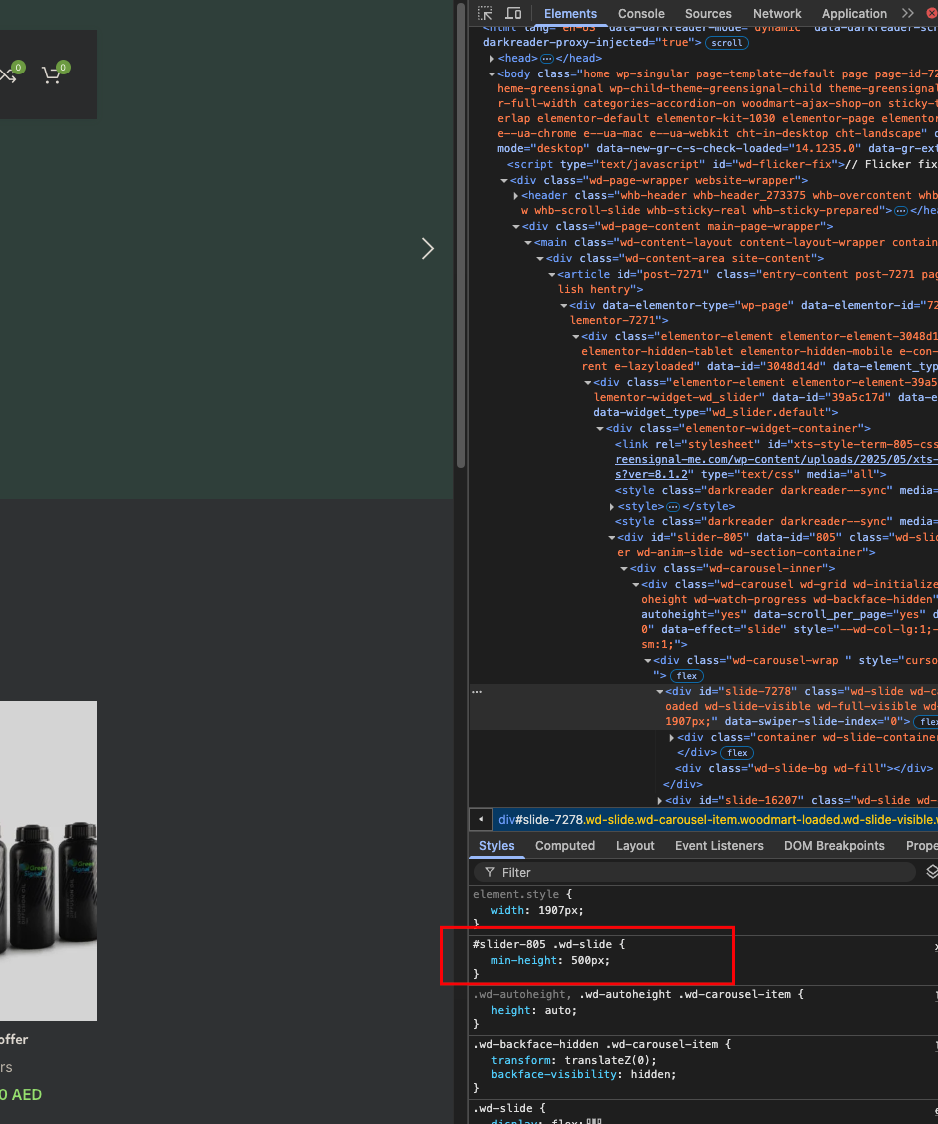Open the reensignal-me.com stylesheet link

tap(776, 459)
